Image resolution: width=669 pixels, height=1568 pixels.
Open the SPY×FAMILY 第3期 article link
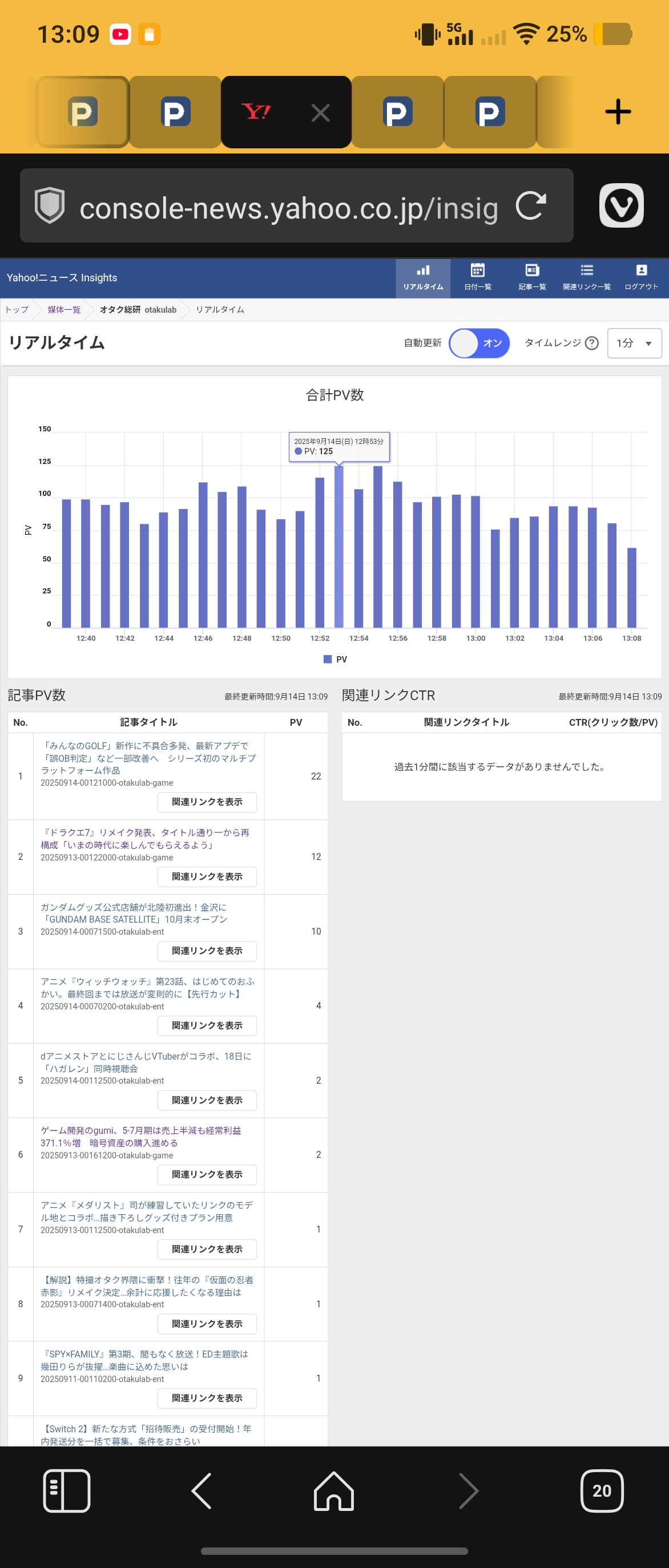[x=144, y=1360]
